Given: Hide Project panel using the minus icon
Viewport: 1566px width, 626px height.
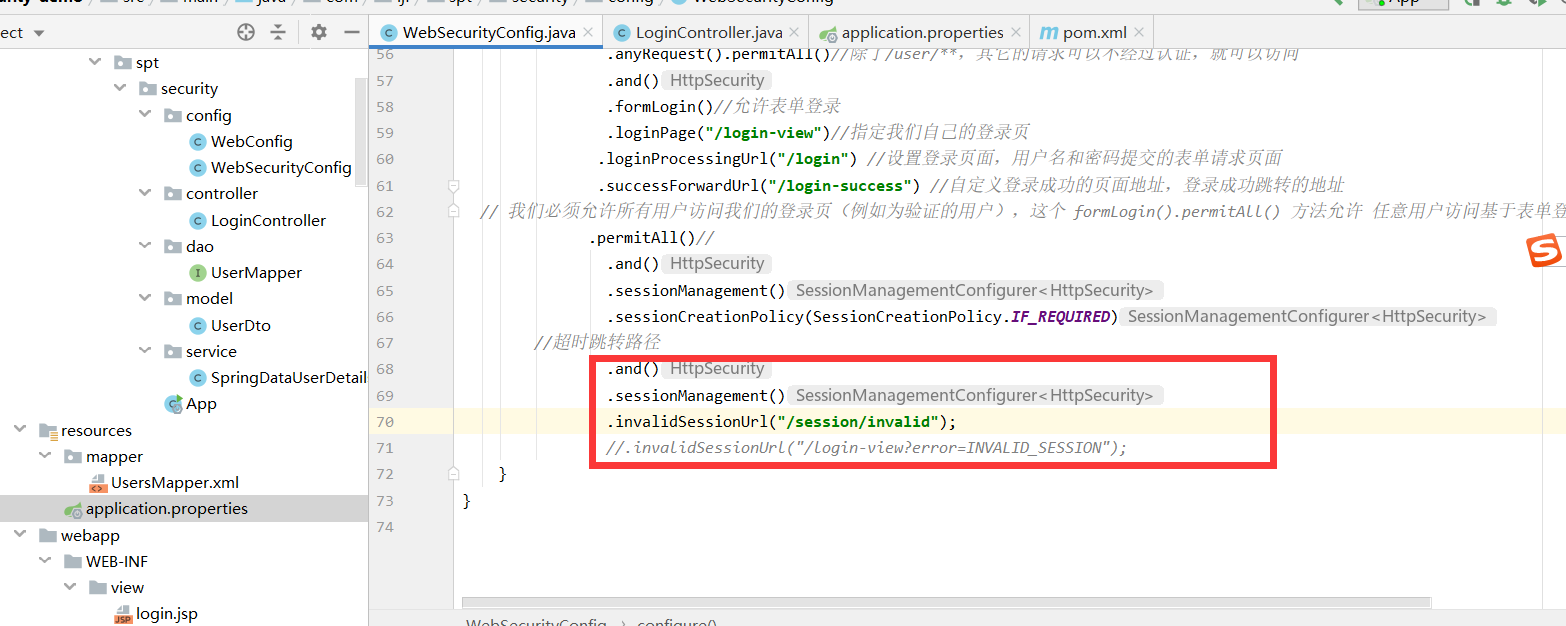Looking at the screenshot, I should pos(351,31).
